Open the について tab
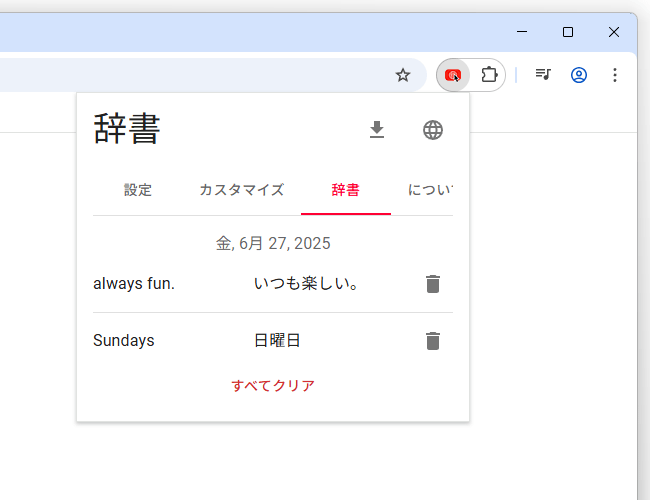650x500 pixels. point(430,190)
